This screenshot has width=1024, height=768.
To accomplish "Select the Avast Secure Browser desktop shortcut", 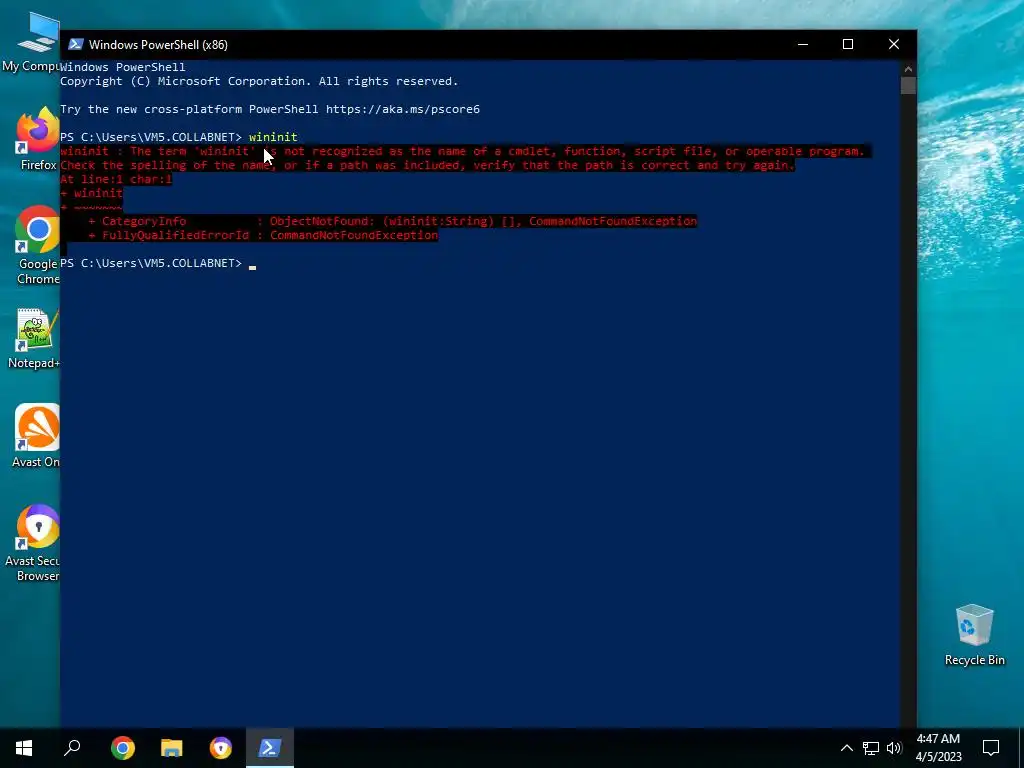I will click(x=34, y=543).
